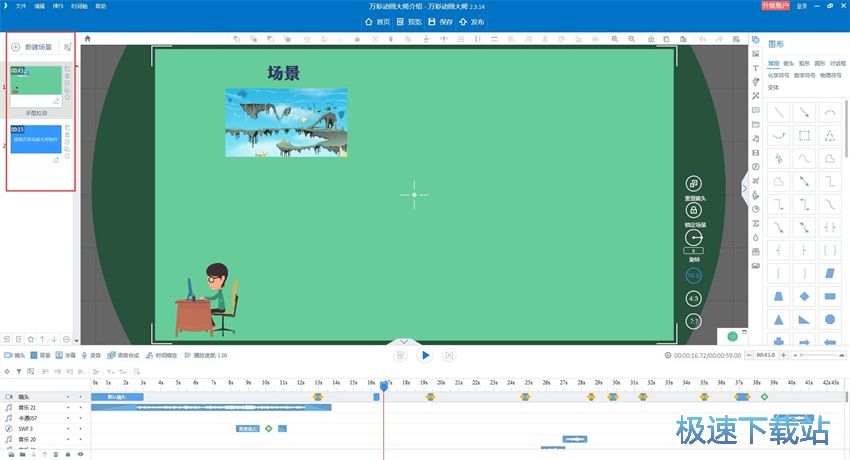Click the green diamond keyframe on the SWF 3 track
This screenshot has height=460, width=850.
click(x=268, y=429)
